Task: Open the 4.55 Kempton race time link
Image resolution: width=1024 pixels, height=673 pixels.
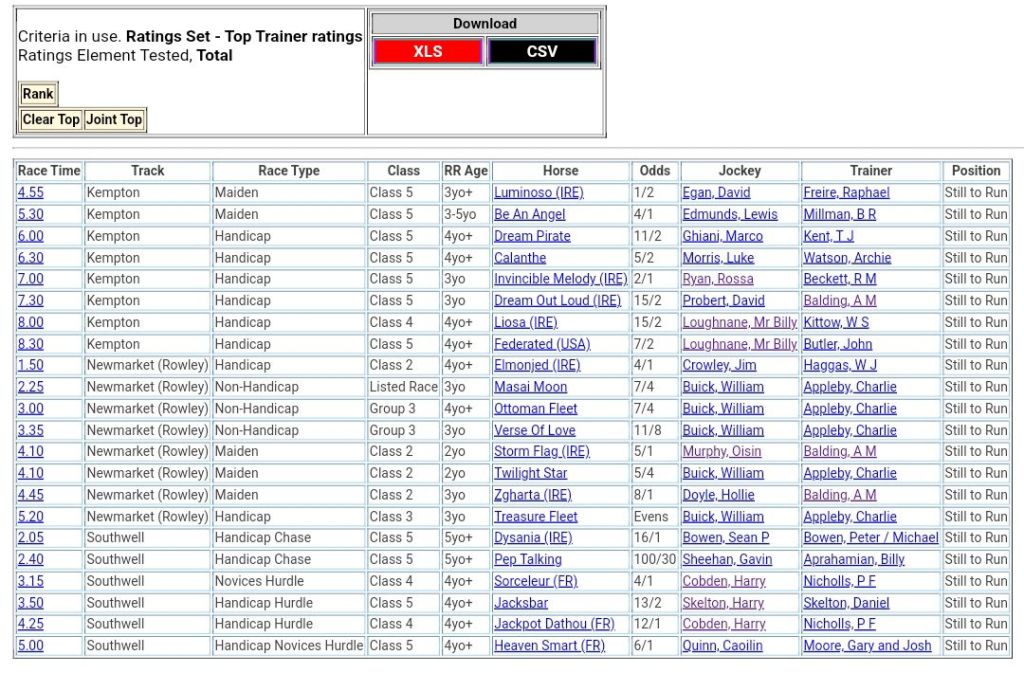Action: (x=30, y=192)
